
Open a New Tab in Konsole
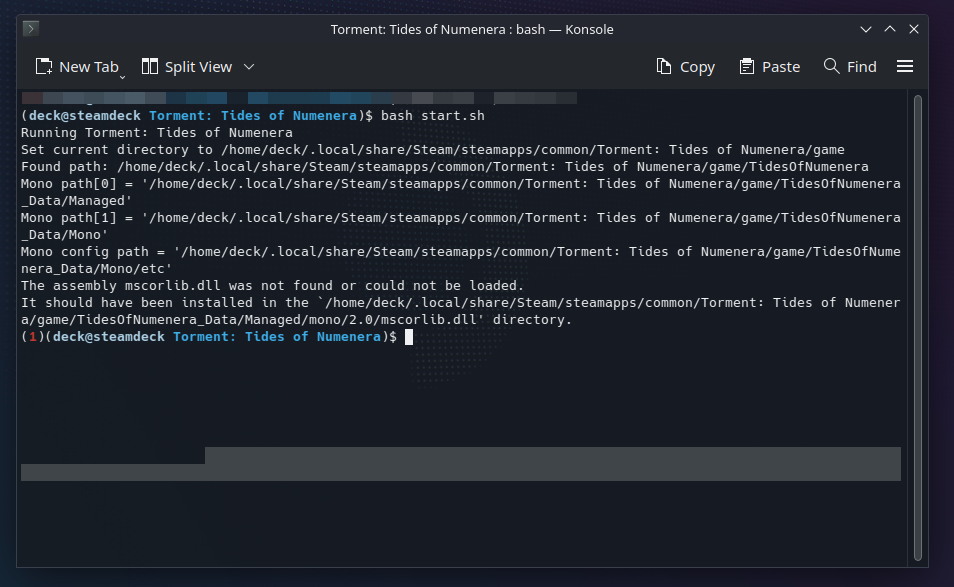[x=77, y=67]
